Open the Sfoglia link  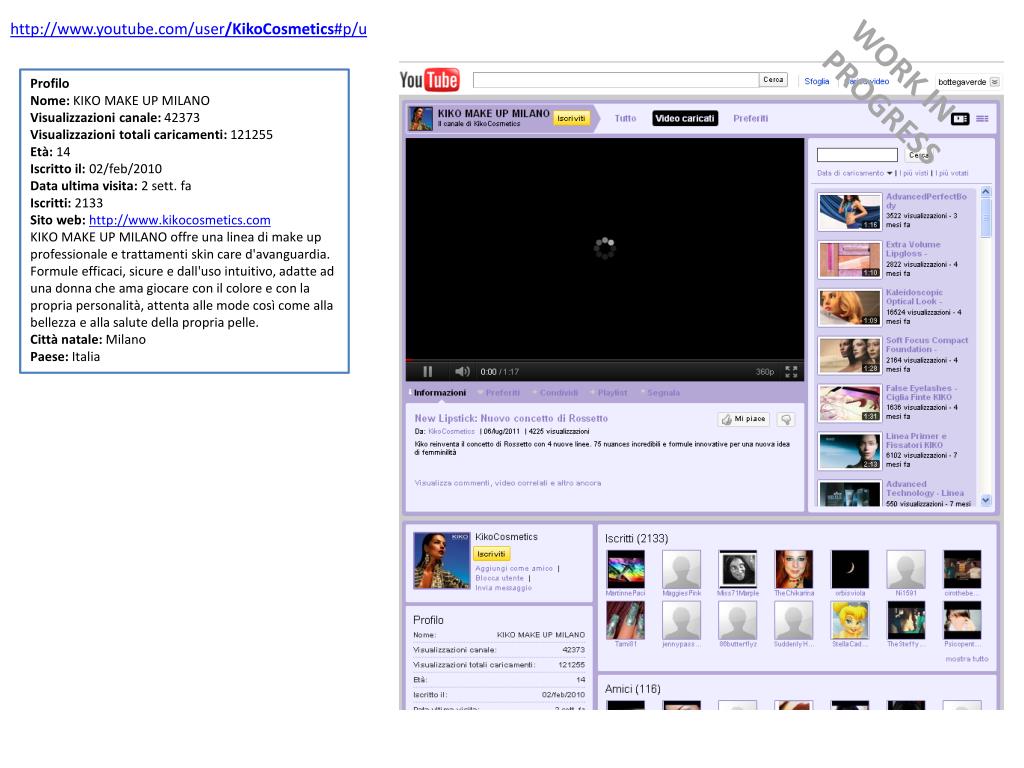click(816, 82)
